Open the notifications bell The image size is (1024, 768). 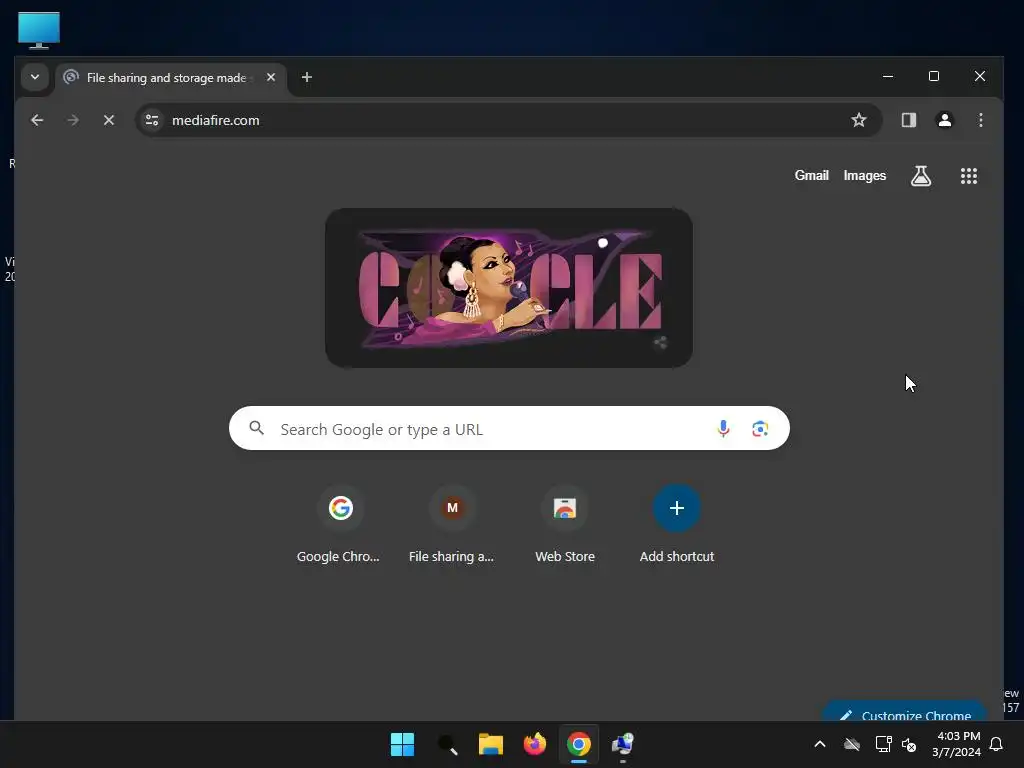[996, 744]
